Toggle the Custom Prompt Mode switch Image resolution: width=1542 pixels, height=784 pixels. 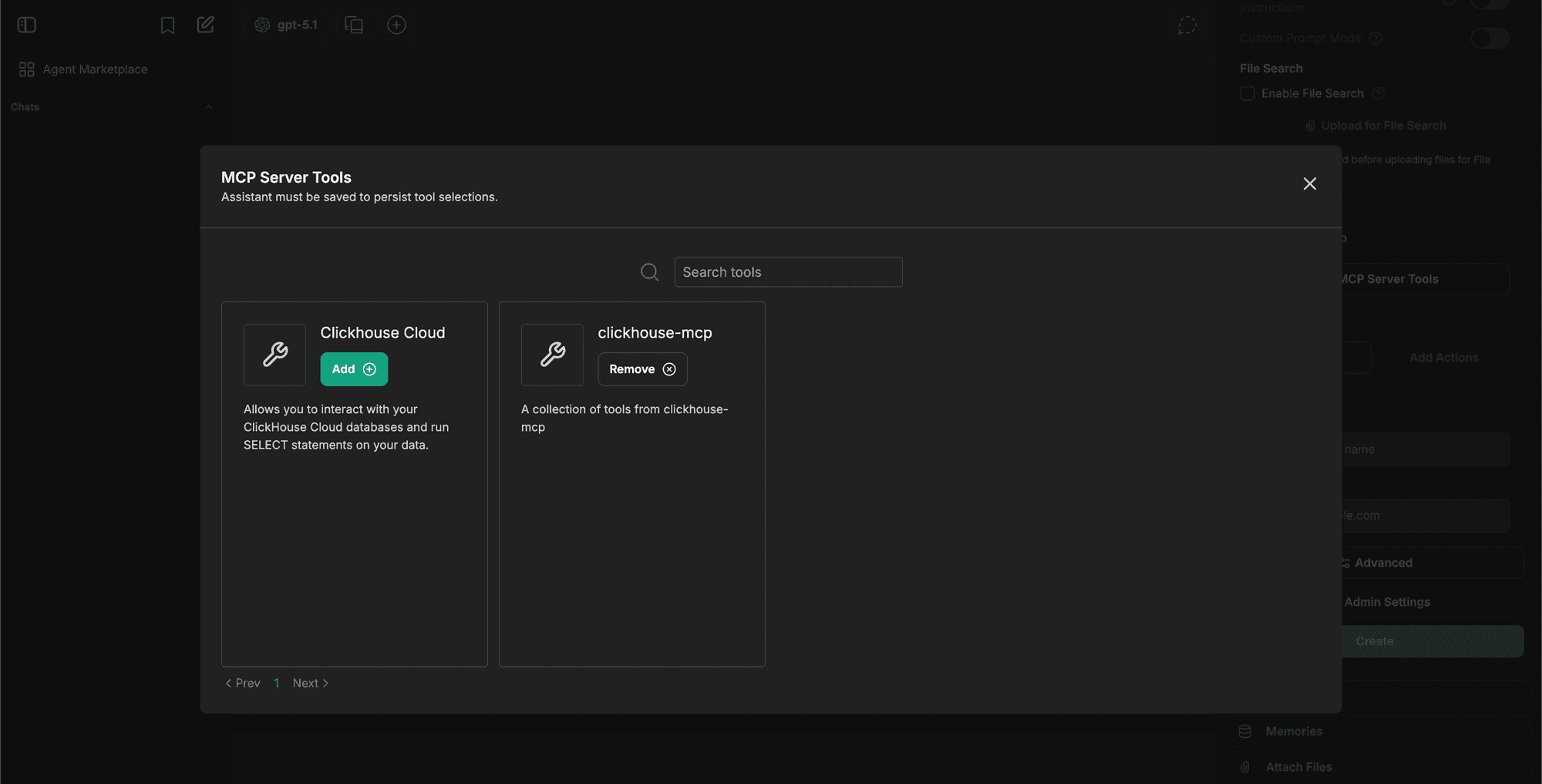pos(1490,38)
